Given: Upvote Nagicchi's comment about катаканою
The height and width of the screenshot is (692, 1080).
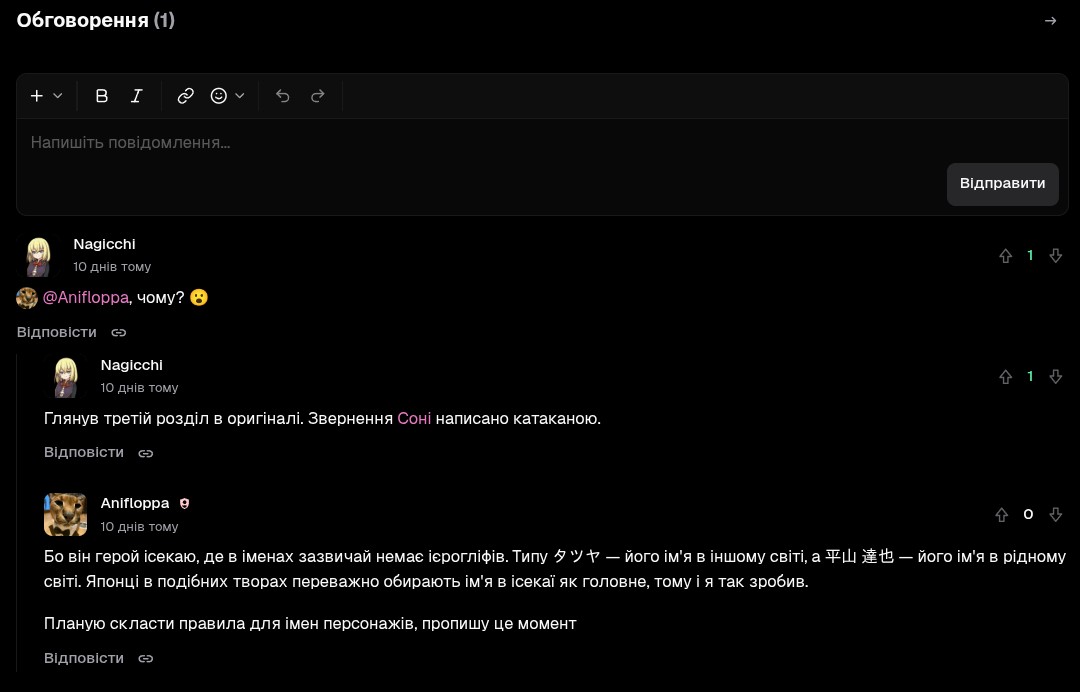Looking at the screenshot, I should tap(1006, 377).
